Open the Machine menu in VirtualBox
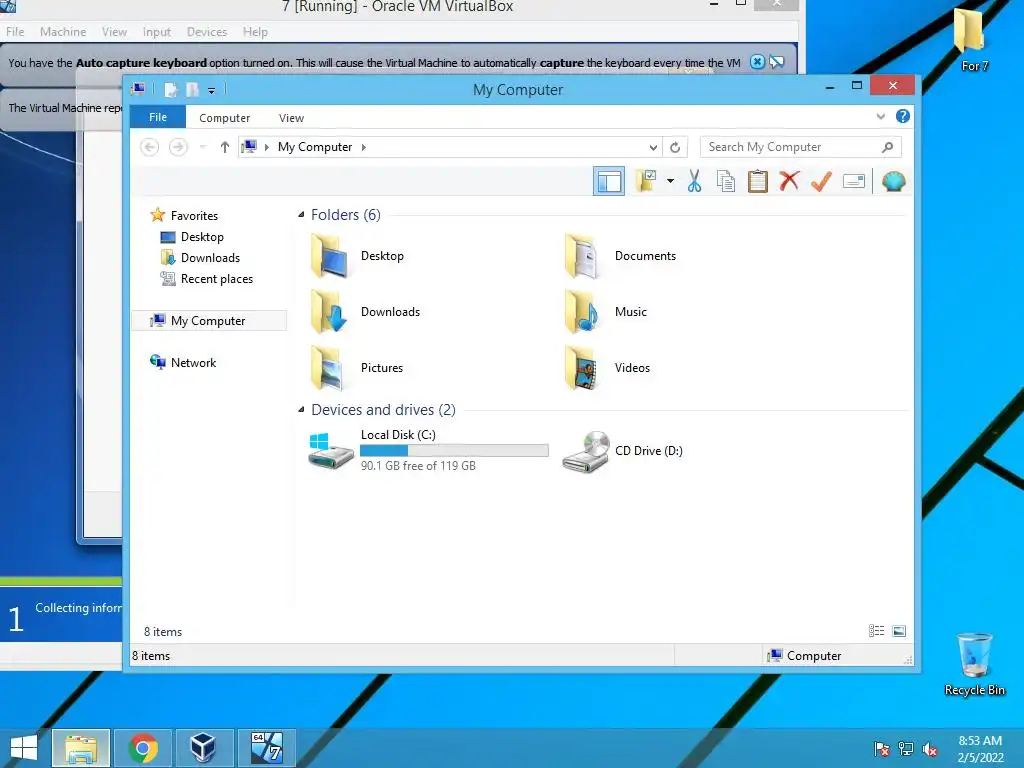This screenshot has width=1024, height=768. (x=63, y=31)
